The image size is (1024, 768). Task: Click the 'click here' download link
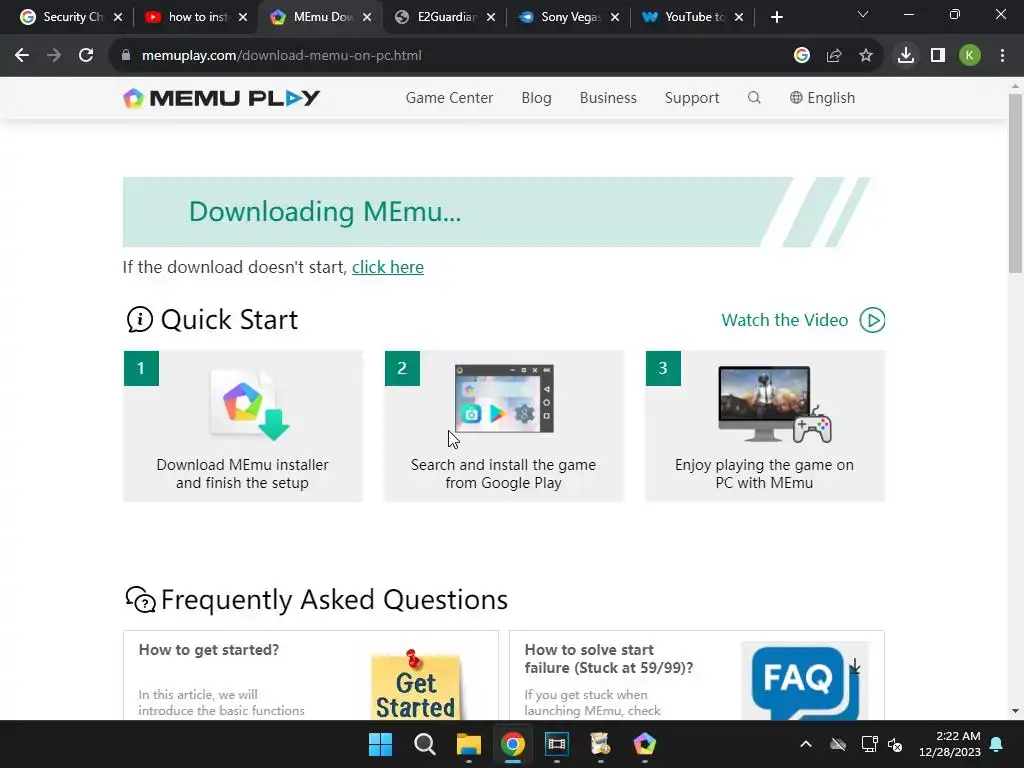coord(388,267)
